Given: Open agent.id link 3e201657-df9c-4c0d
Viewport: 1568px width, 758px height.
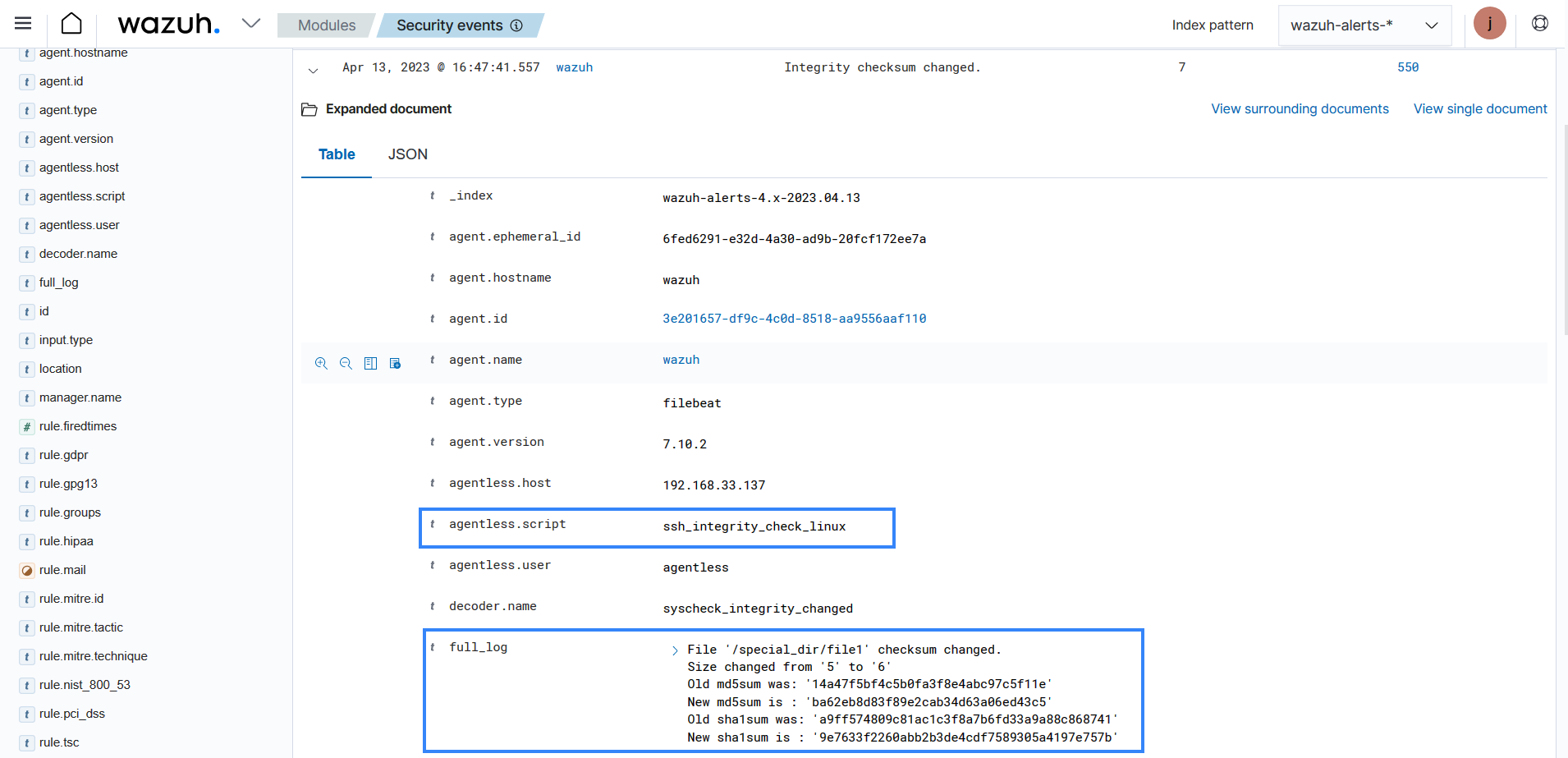Looking at the screenshot, I should (x=794, y=319).
